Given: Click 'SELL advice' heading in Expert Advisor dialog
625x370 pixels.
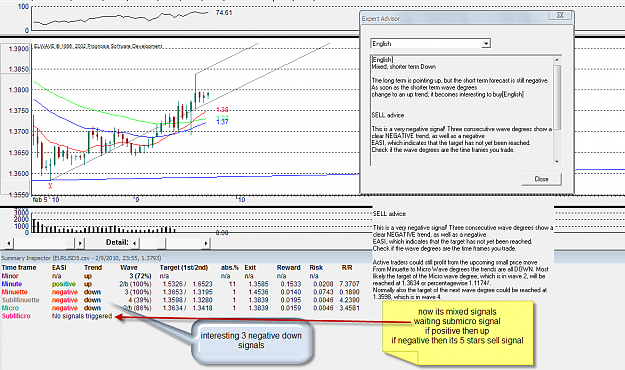Looking at the screenshot, I should coord(387,115).
